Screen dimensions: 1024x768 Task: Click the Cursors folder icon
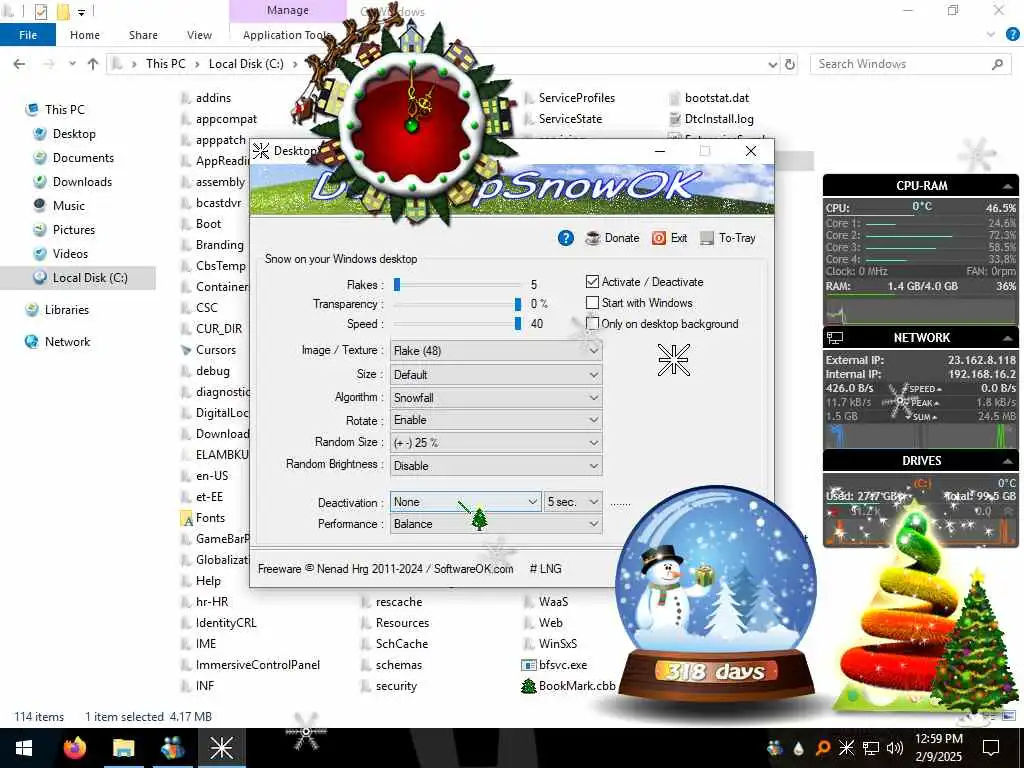[186, 350]
